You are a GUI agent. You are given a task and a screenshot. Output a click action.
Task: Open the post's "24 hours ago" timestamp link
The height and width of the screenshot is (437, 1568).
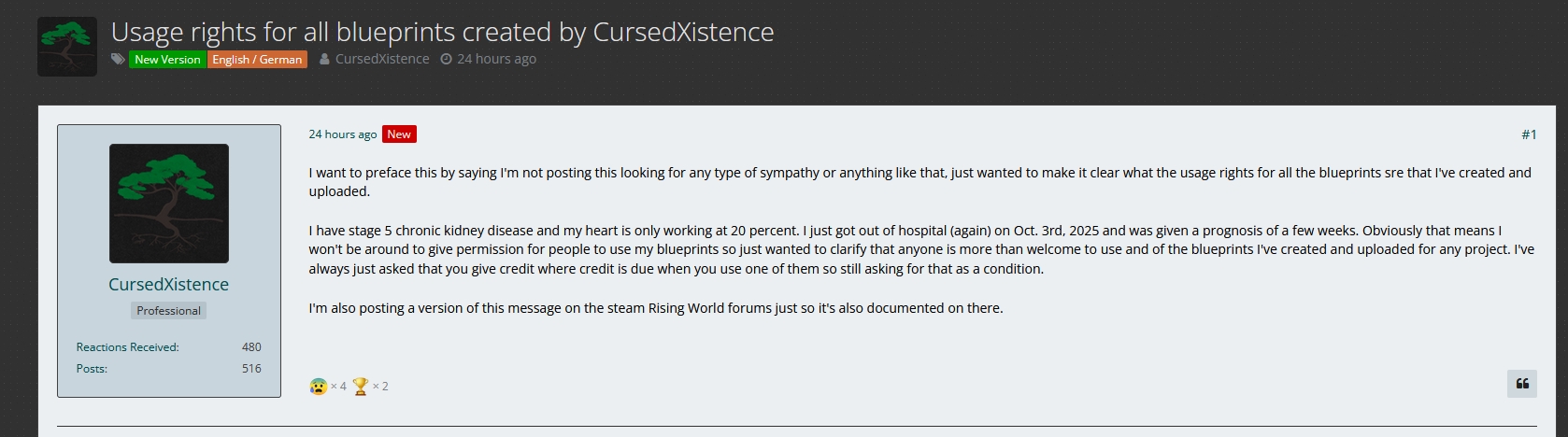point(342,134)
